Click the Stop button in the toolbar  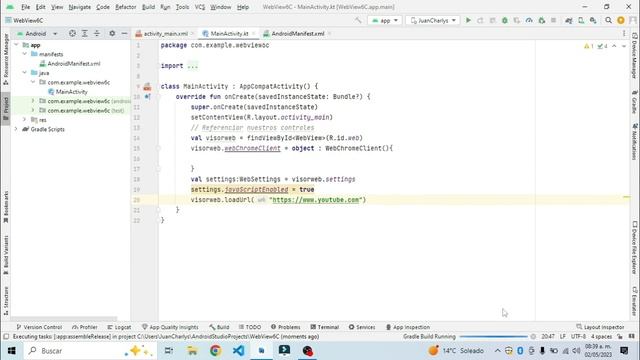553,20
